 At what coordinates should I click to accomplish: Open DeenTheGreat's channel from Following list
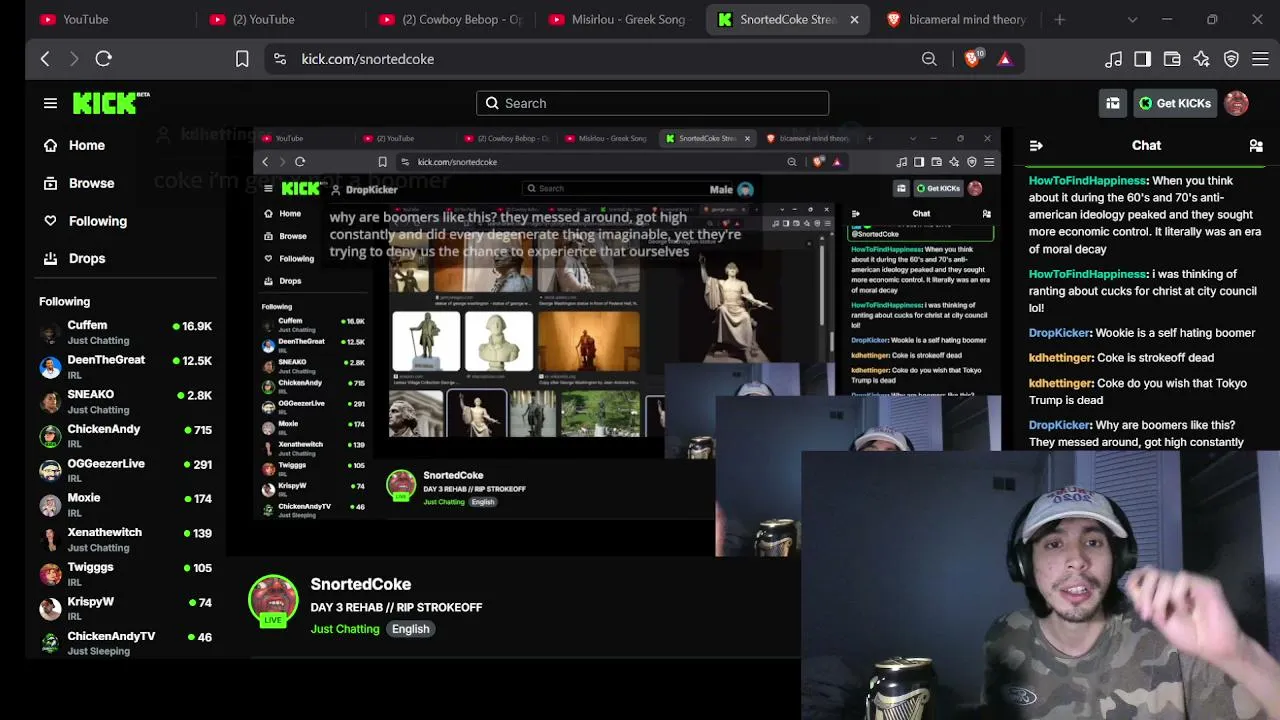(x=125, y=367)
